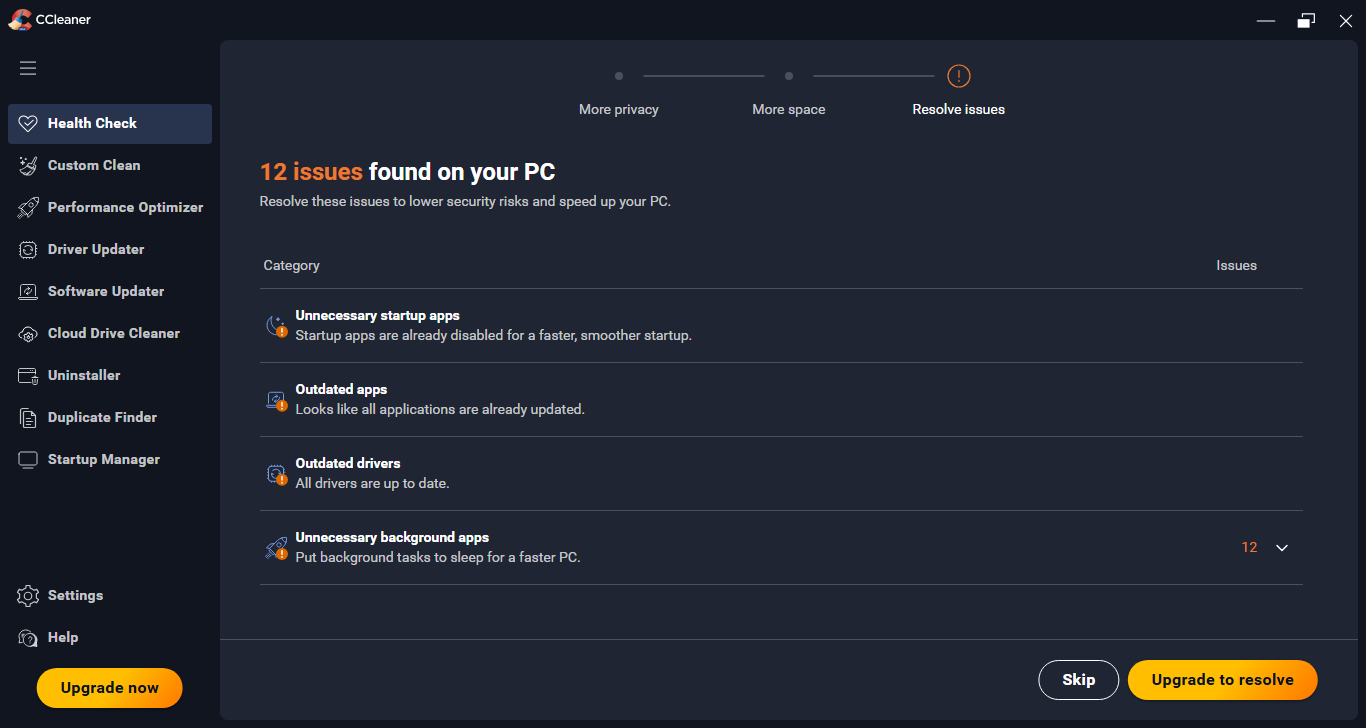Open Software Updater from the sidebar
This screenshot has width=1366, height=728.
(x=105, y=292)
